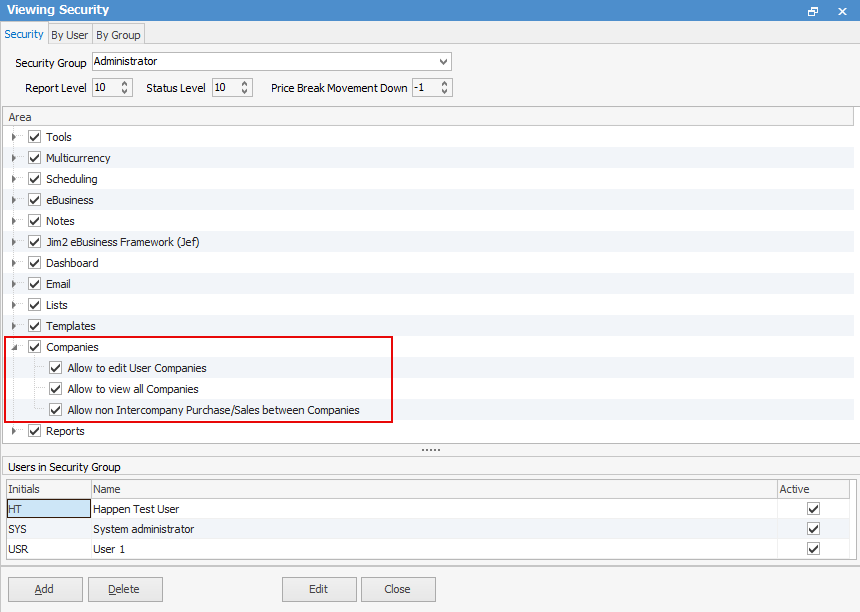Toggle Active checkbox for System administrator
This screenshot has width=860, height=612.
(x=813, y=529)
